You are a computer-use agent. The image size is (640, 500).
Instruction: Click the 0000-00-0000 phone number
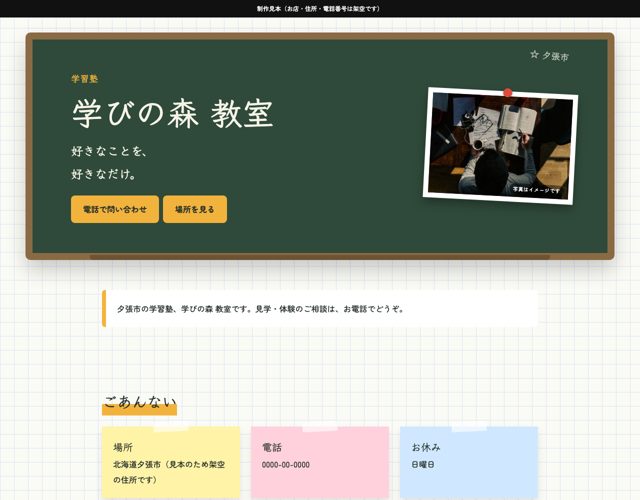pos(286,465)
